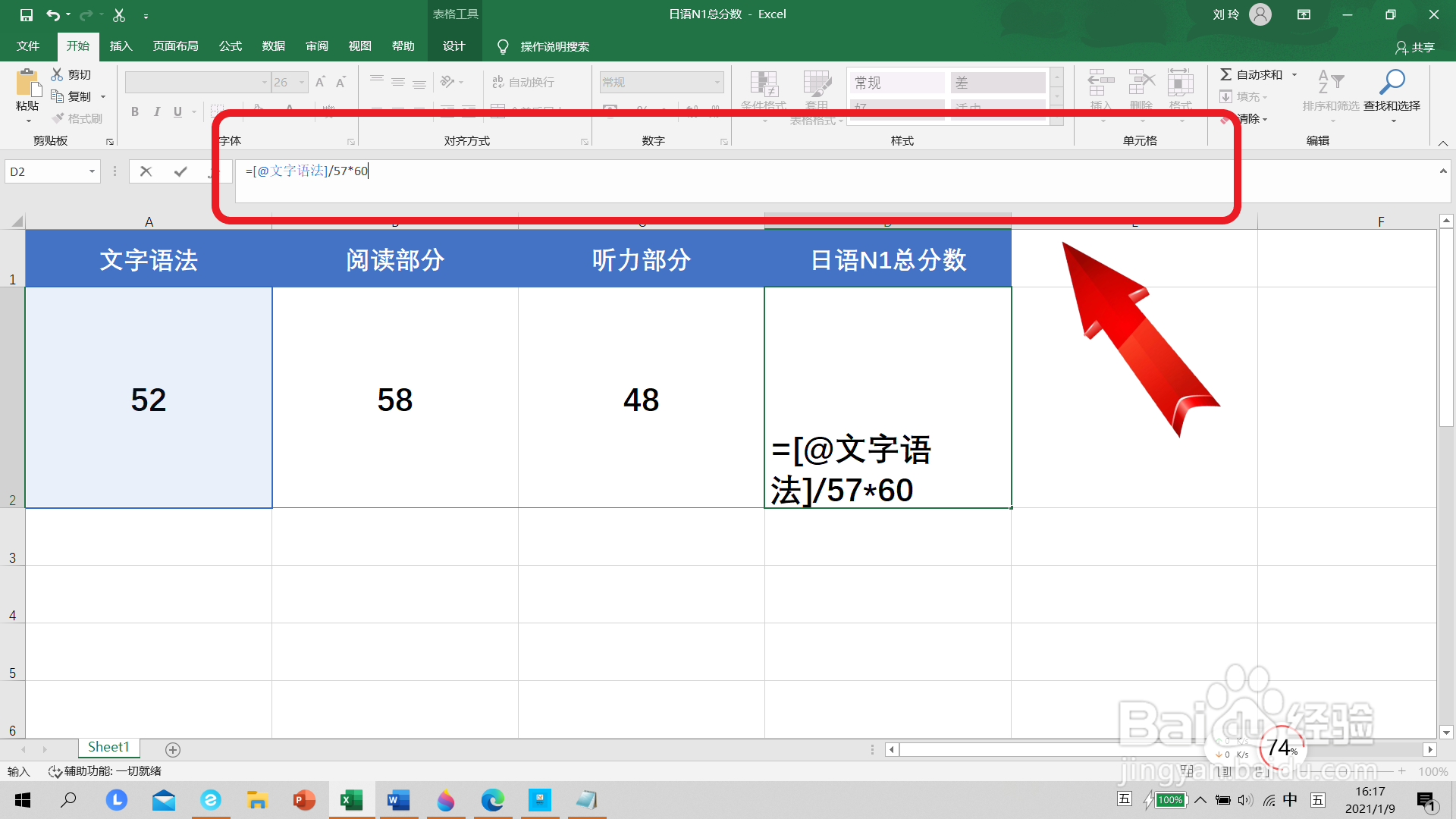Switch to the 插入 ribbon tab
Viewport: 1456px width, 819px height.
coord(121,46)
